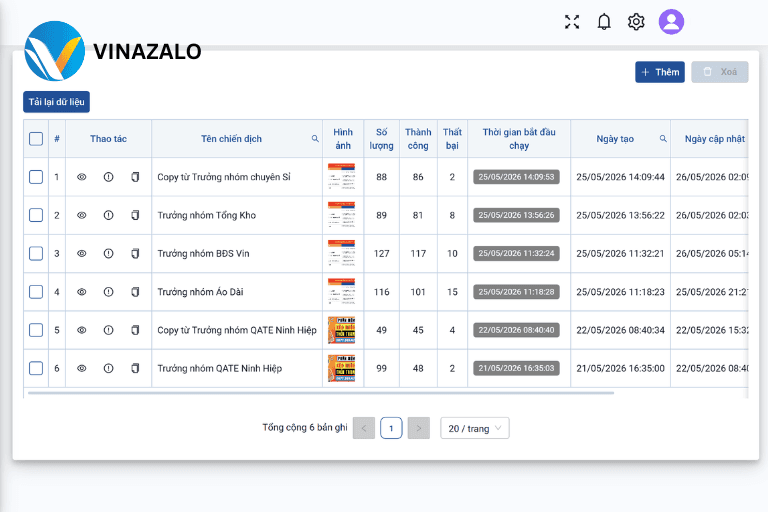
Task: Show info for Trưởng nhóm Áo Dài
Action: [x=108, y=292]
